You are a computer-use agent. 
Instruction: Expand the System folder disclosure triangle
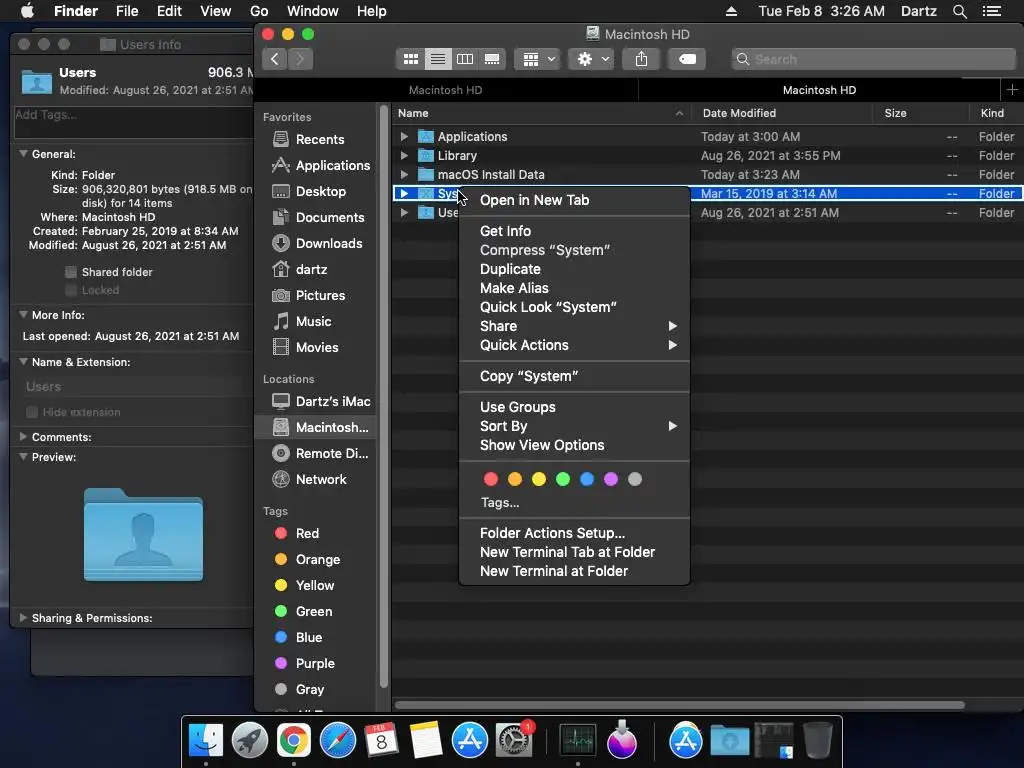pyautogui.click(x=404, y=193)
